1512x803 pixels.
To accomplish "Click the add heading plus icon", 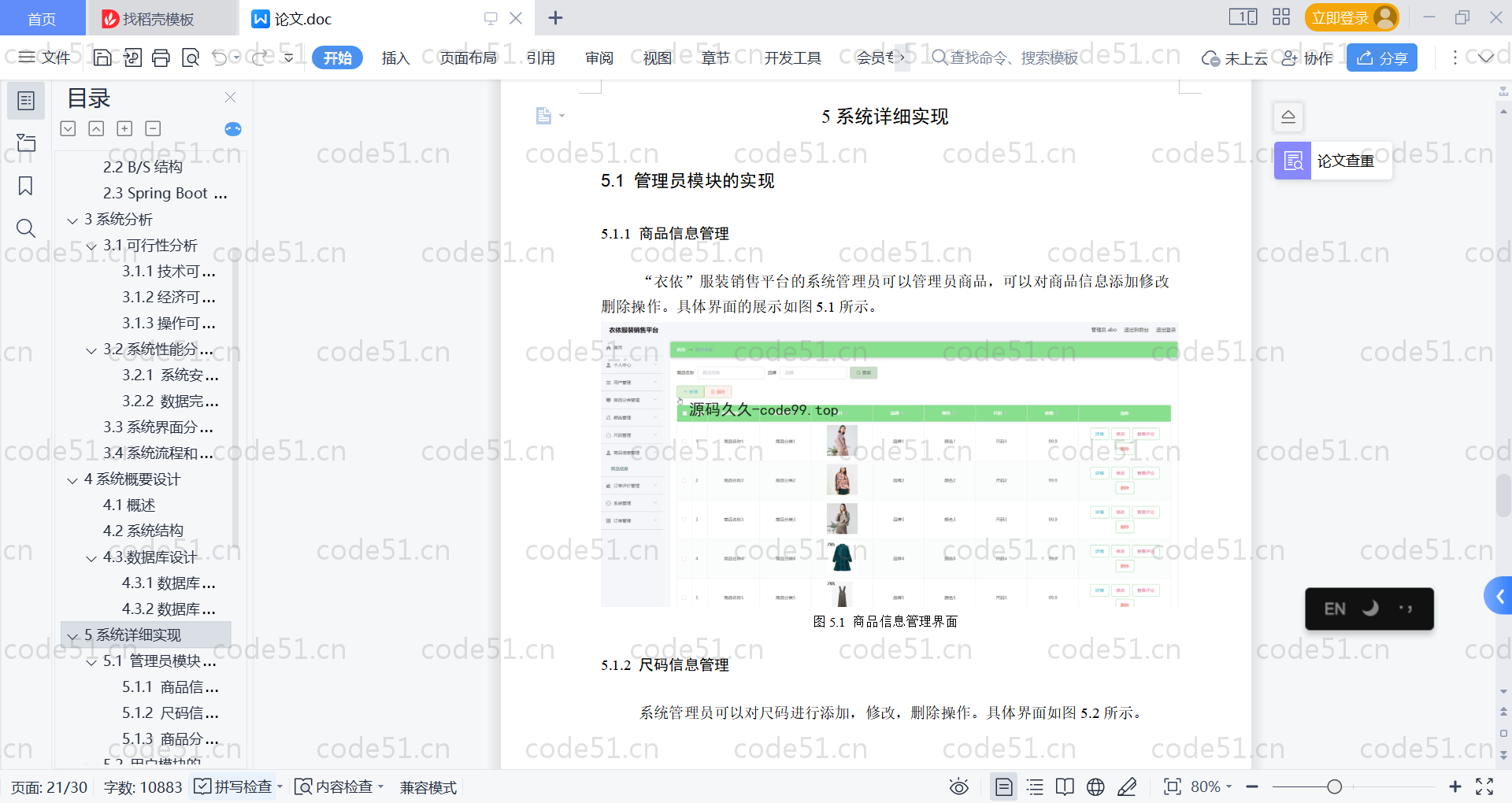I will point(124,128).
